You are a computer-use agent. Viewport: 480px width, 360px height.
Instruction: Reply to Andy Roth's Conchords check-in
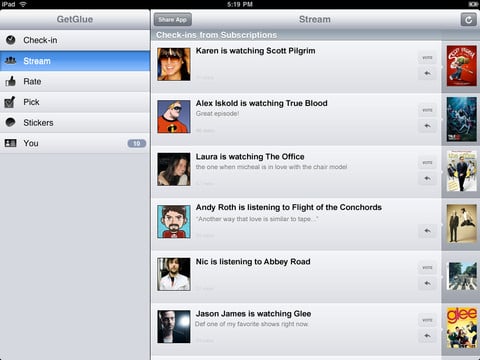427,231
